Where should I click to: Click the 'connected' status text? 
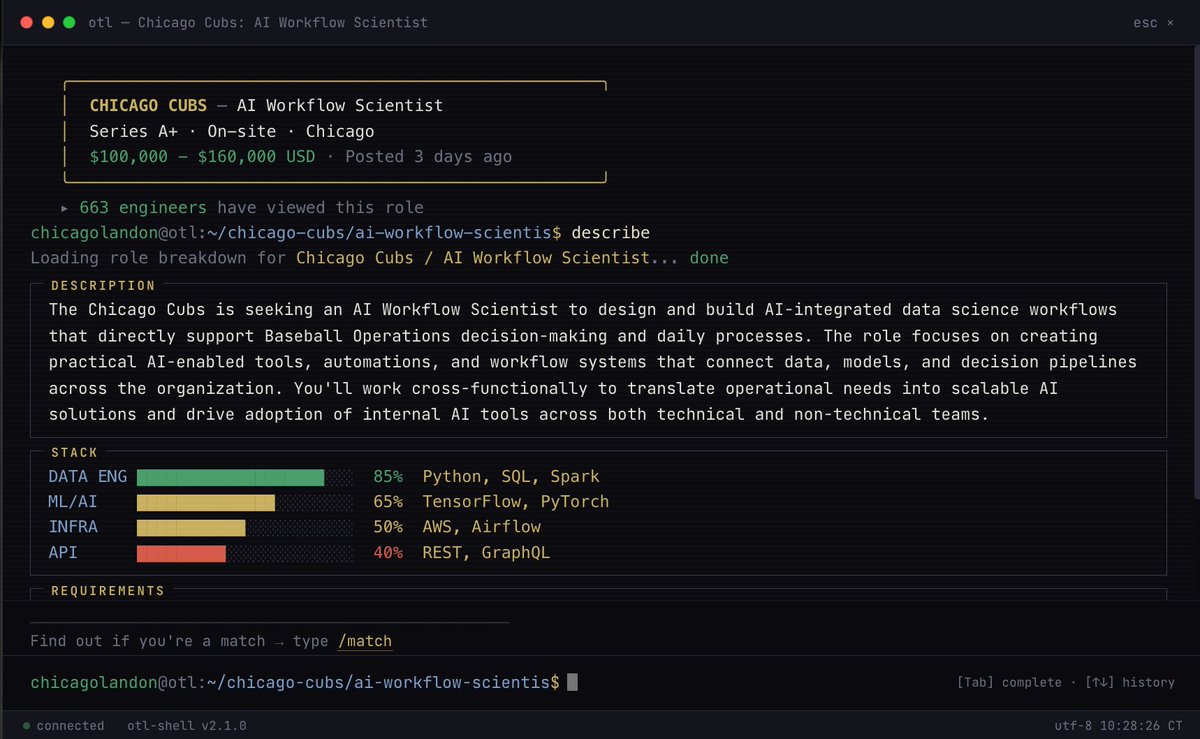[x=70, y=726]
